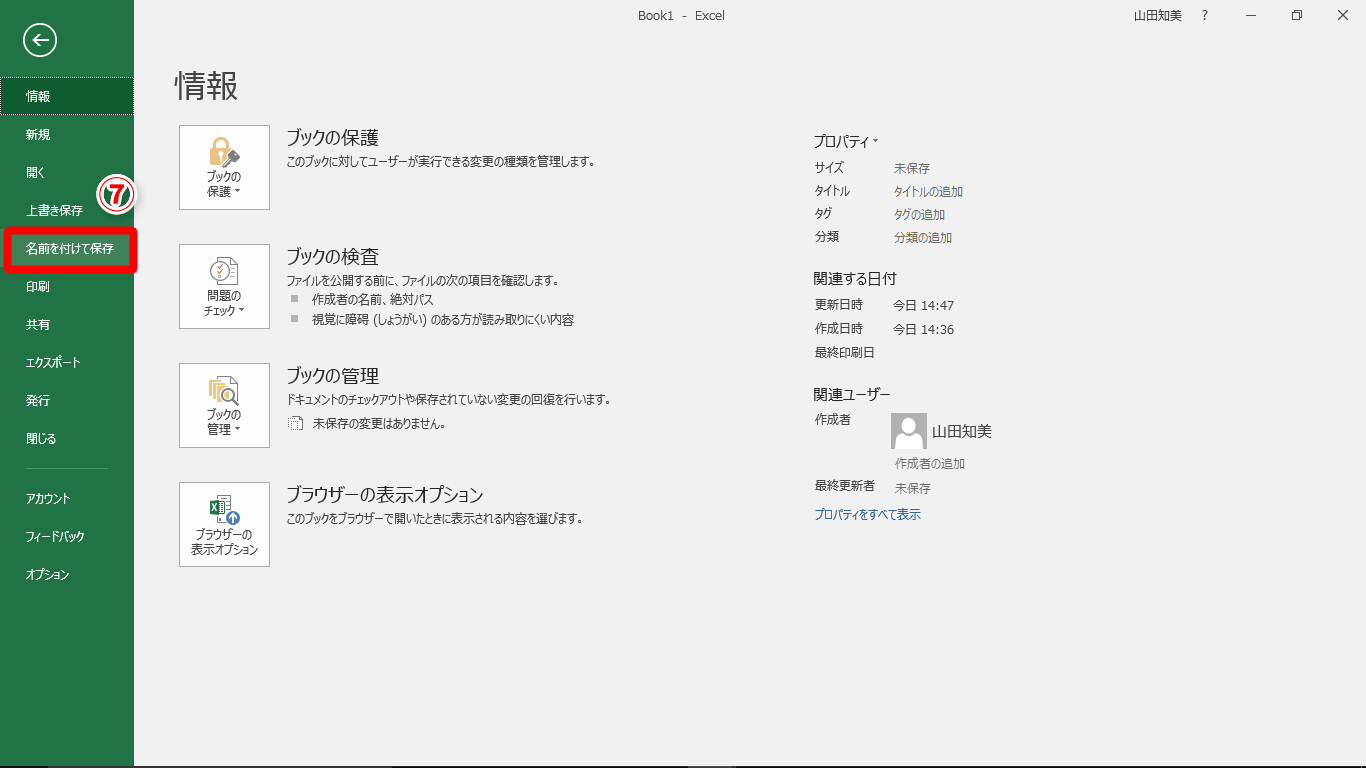Click the 未保存 size value
The width and height of the screenshot is (1366, 768).
click(912, 168)
